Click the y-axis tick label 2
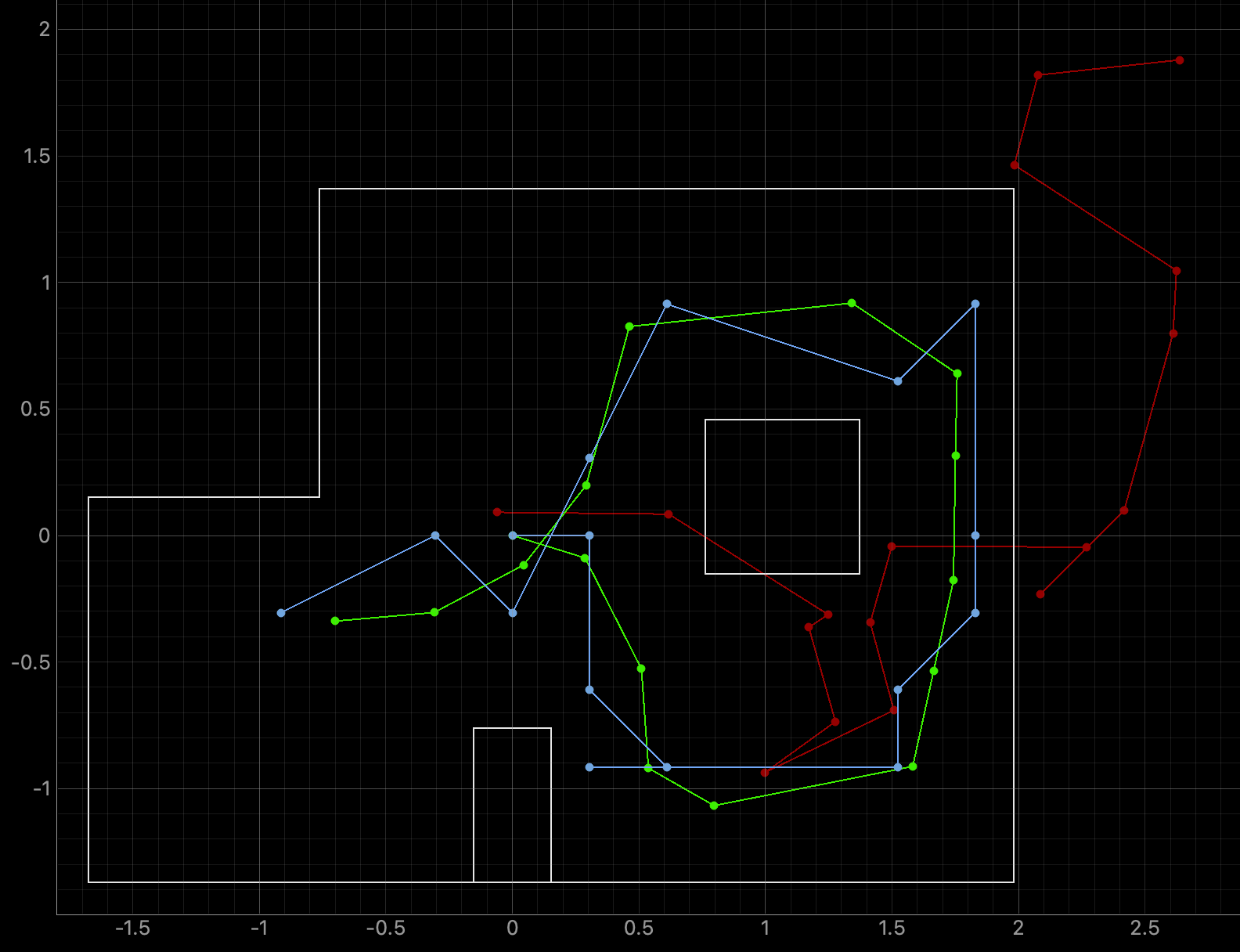Screen dimensions: 1240x952 click(44, 30)
